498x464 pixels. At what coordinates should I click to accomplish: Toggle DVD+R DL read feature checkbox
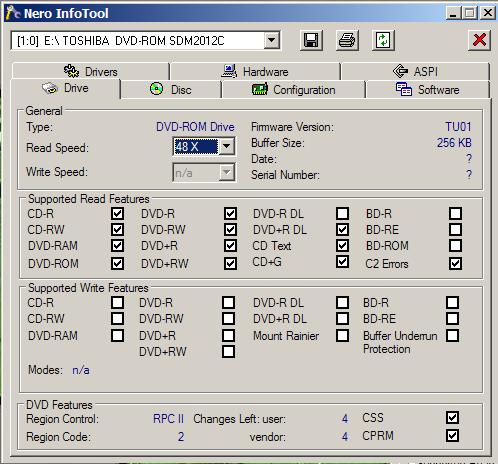(x=342, y=229)
